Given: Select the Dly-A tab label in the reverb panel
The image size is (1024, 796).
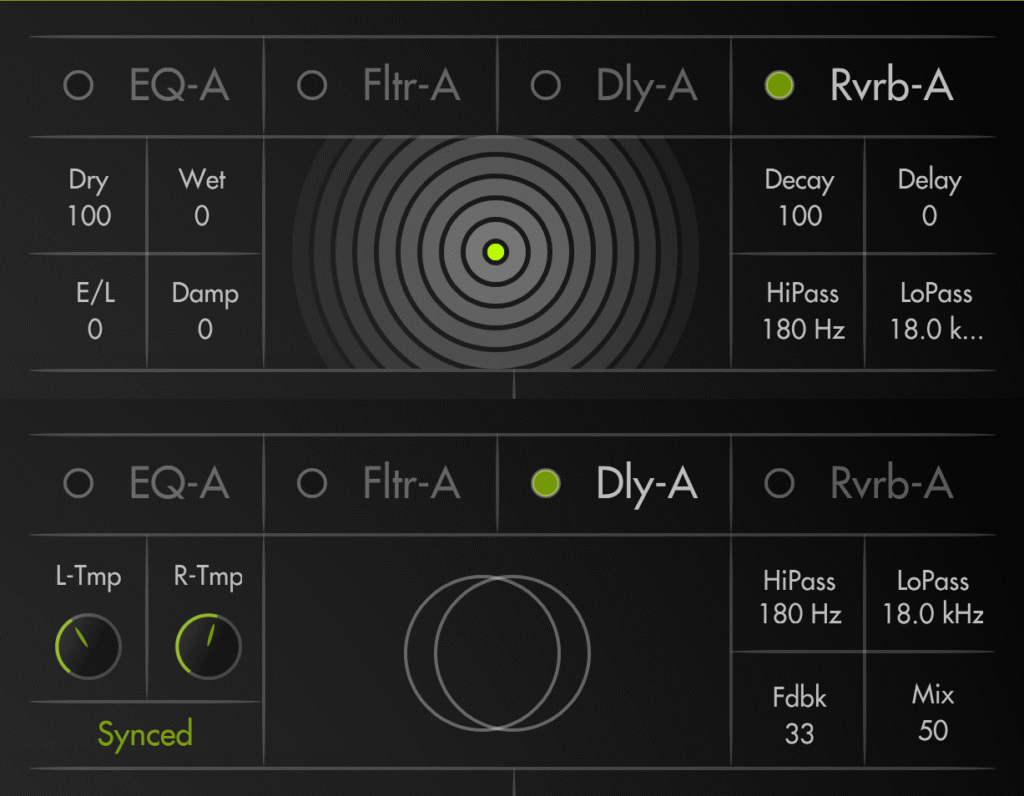Looking at the screenshot, I should (x=646, y=86).
